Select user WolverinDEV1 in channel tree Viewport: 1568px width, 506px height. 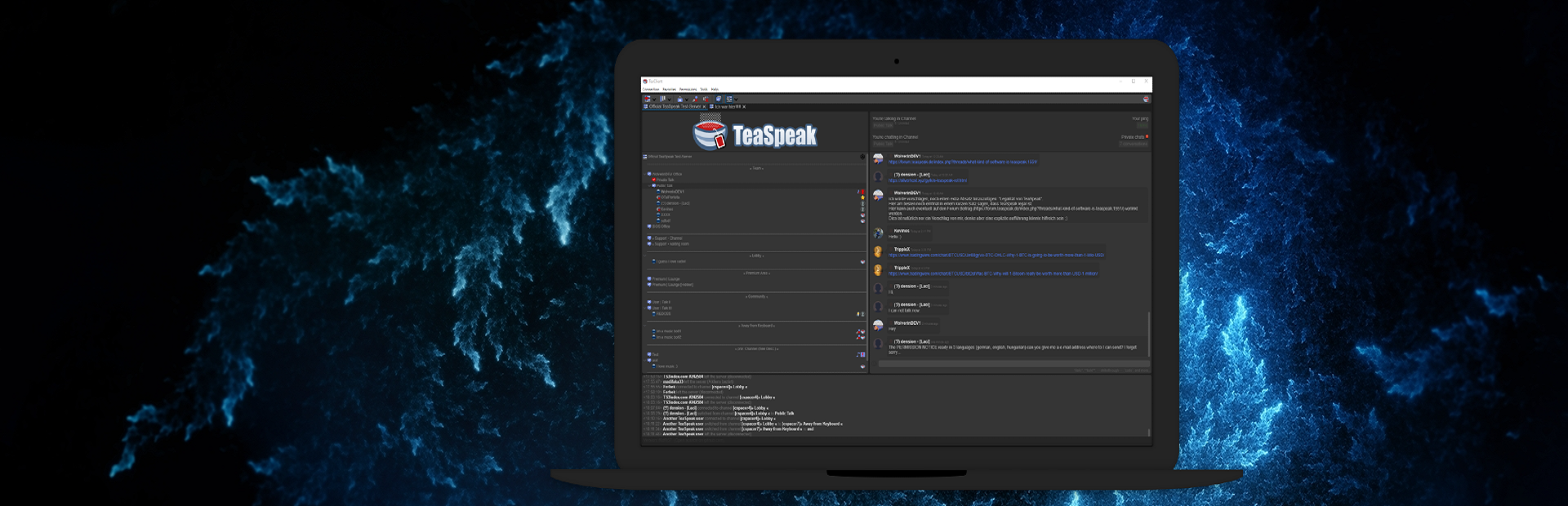tap(672, 192)
